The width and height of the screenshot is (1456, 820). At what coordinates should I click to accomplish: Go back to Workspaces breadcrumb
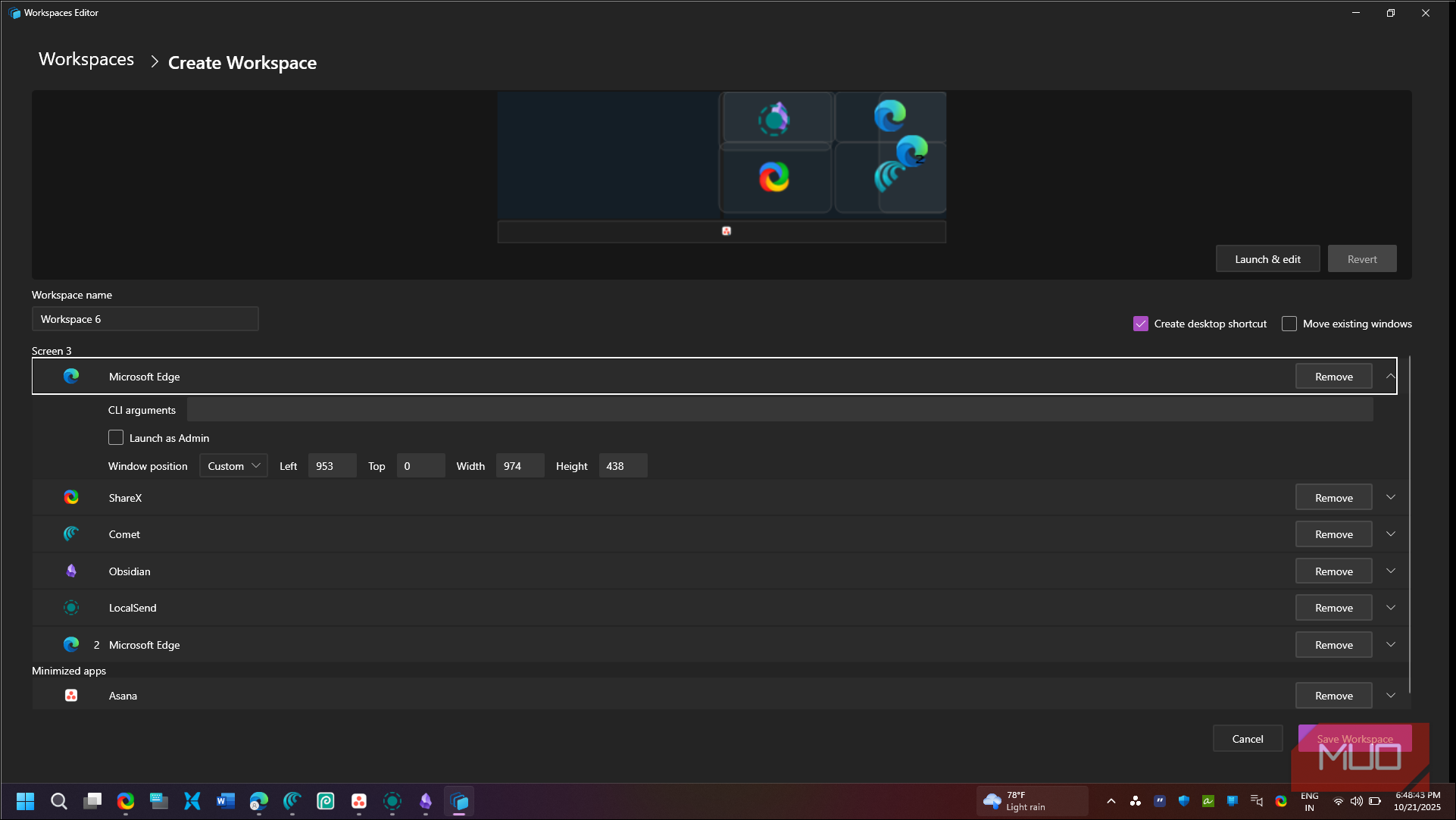point(86,59)
